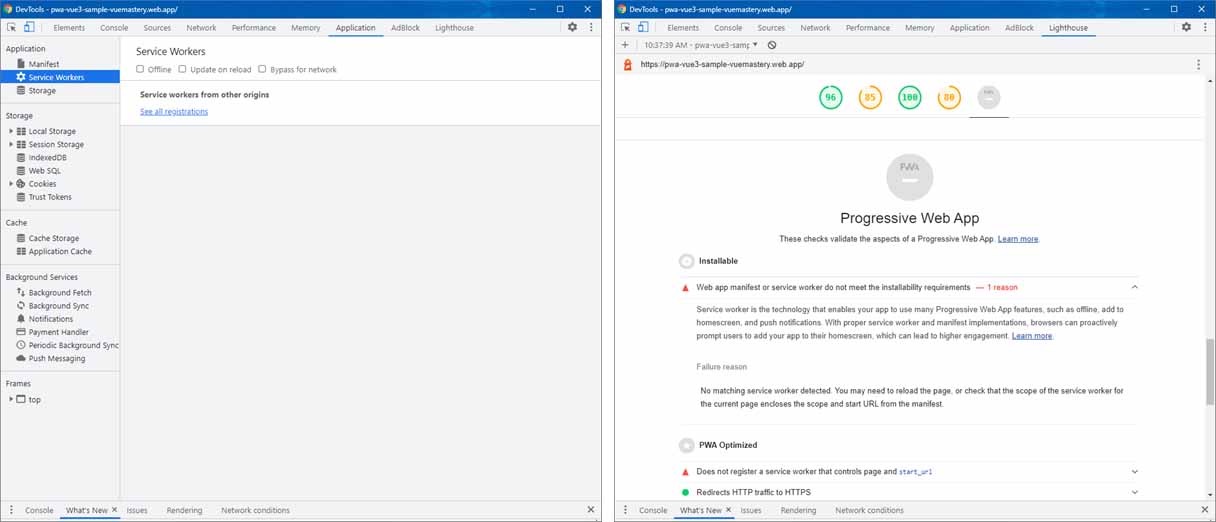Open Background Fetch service
The image size is (1216, 522).
tap(60, 292)
